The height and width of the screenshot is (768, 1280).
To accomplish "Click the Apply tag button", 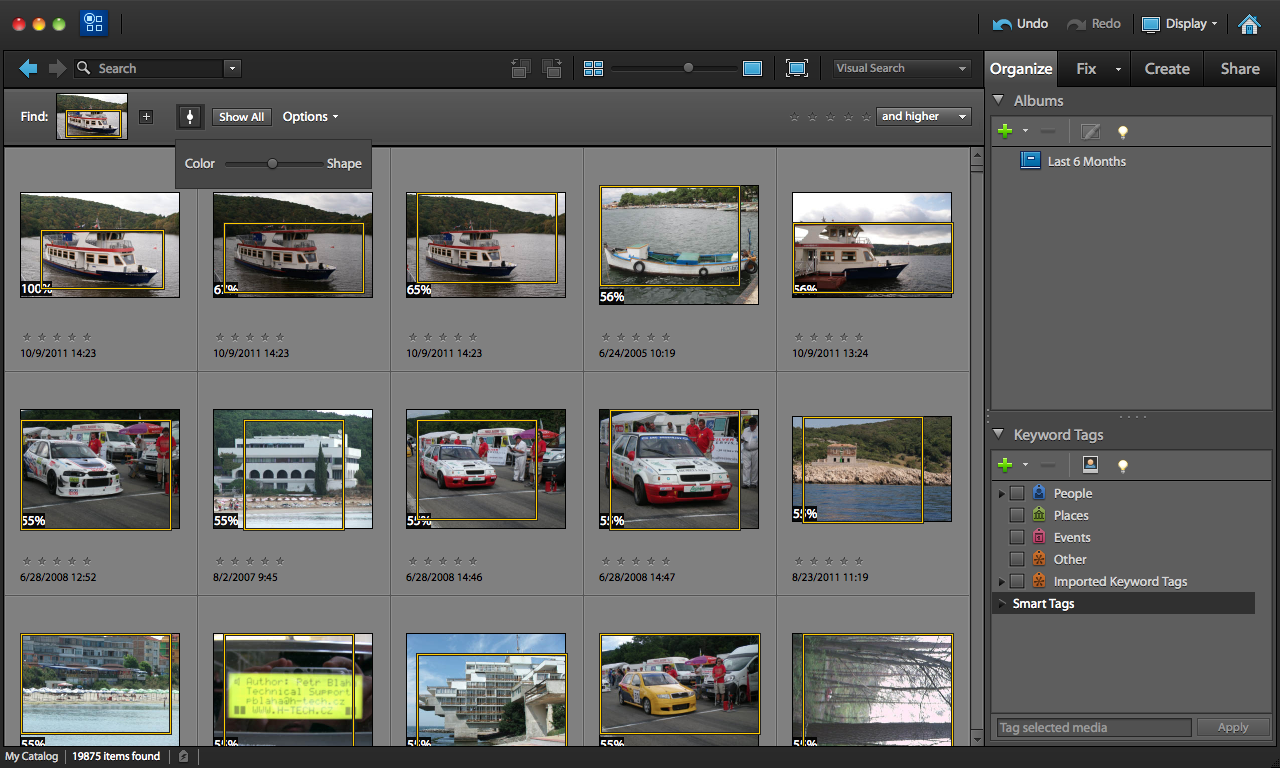I will (x=1232, y=727).
